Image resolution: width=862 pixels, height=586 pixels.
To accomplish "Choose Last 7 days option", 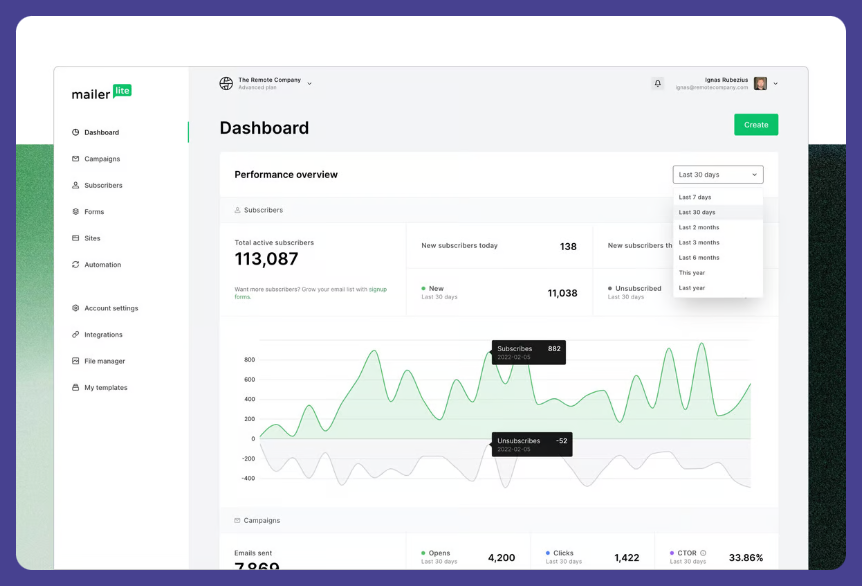I will click(x=718, y=197).
